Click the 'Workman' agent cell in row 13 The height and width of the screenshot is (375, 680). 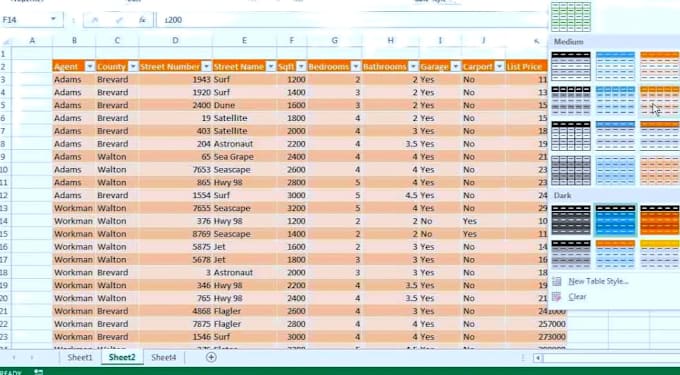click(x=74, y=208)
